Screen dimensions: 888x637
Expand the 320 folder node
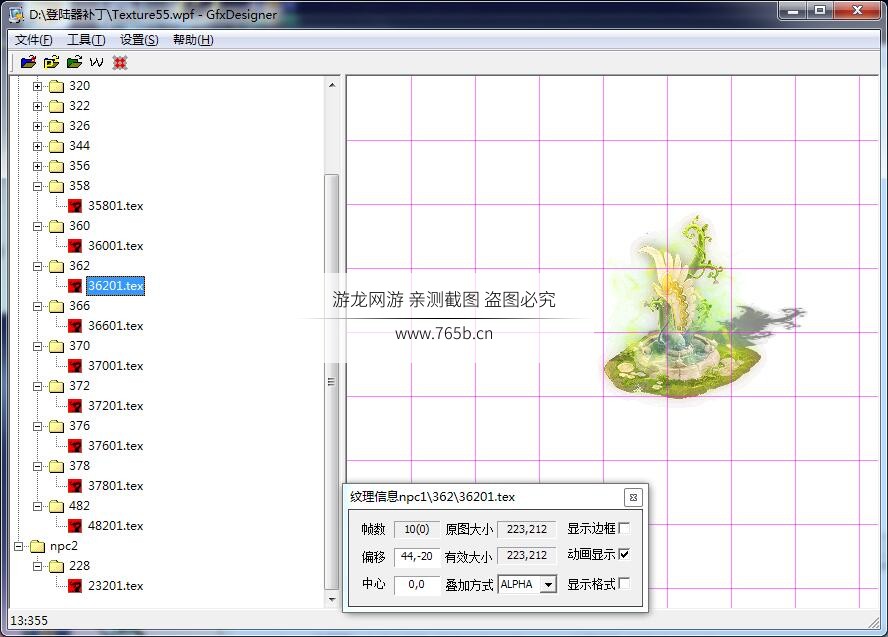[37, 86]
